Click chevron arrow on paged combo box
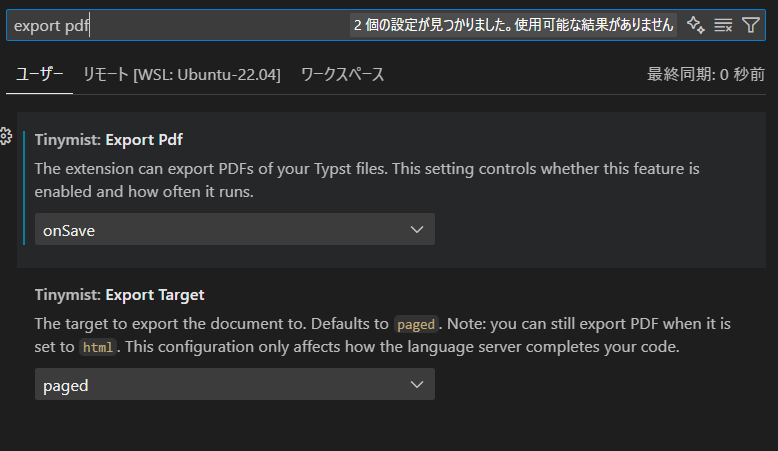 [417, 385]
